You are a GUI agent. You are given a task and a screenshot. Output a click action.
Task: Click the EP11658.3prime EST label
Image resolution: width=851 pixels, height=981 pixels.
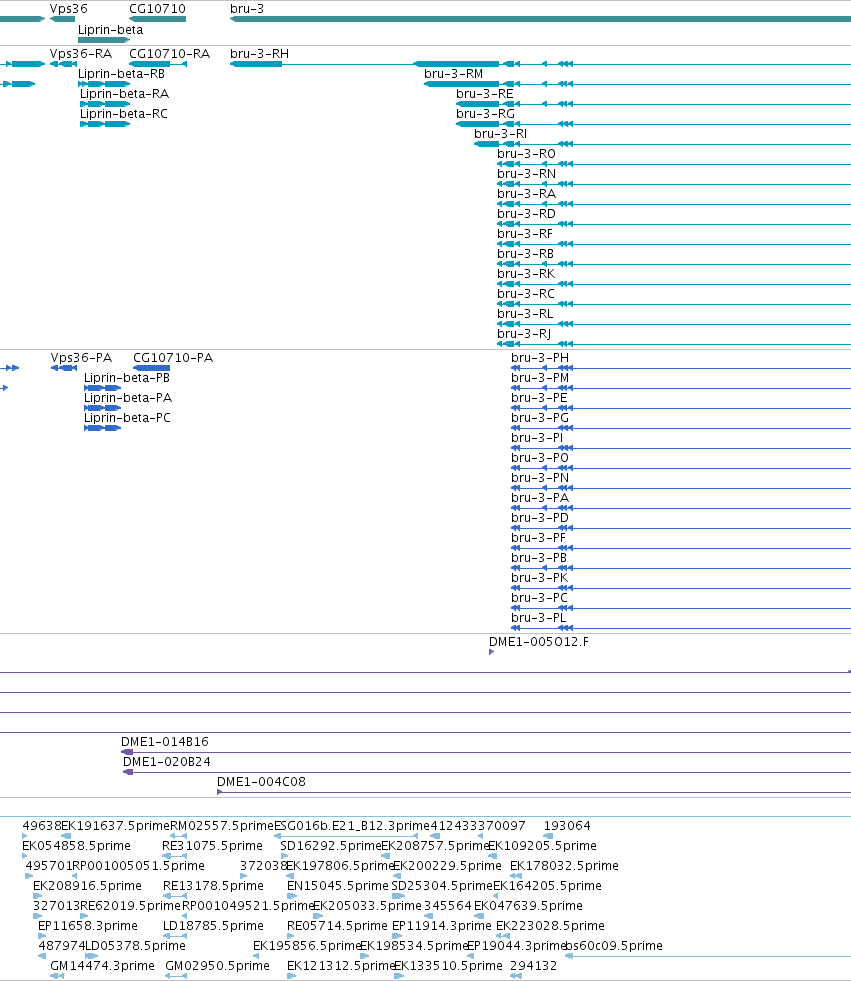(88, 926)
